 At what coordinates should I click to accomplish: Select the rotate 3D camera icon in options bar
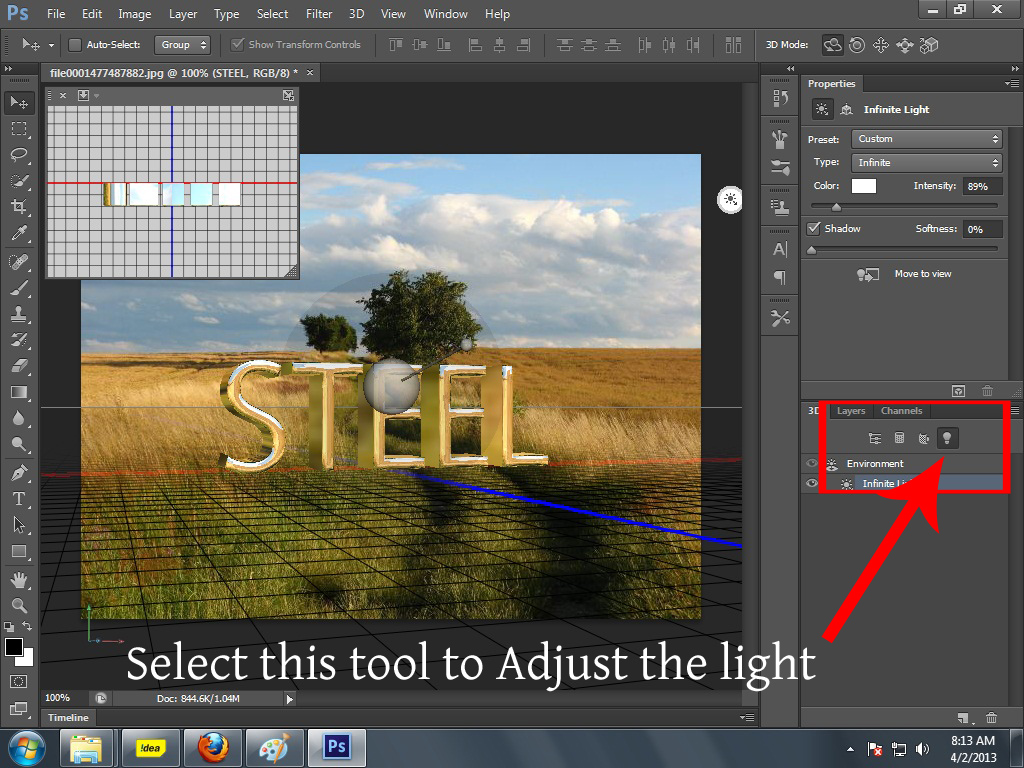(832, 45)
